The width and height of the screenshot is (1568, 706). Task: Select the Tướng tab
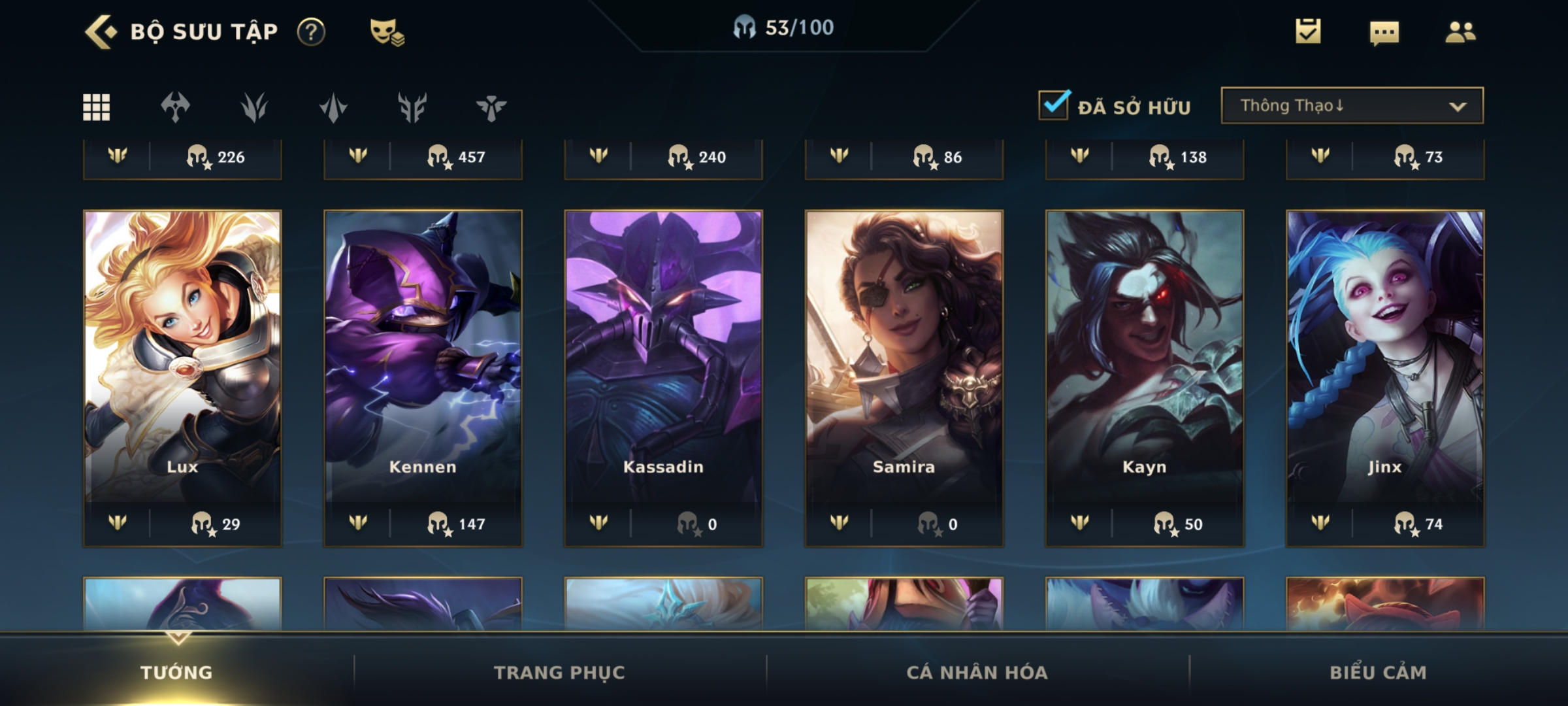tap(176, 672)
